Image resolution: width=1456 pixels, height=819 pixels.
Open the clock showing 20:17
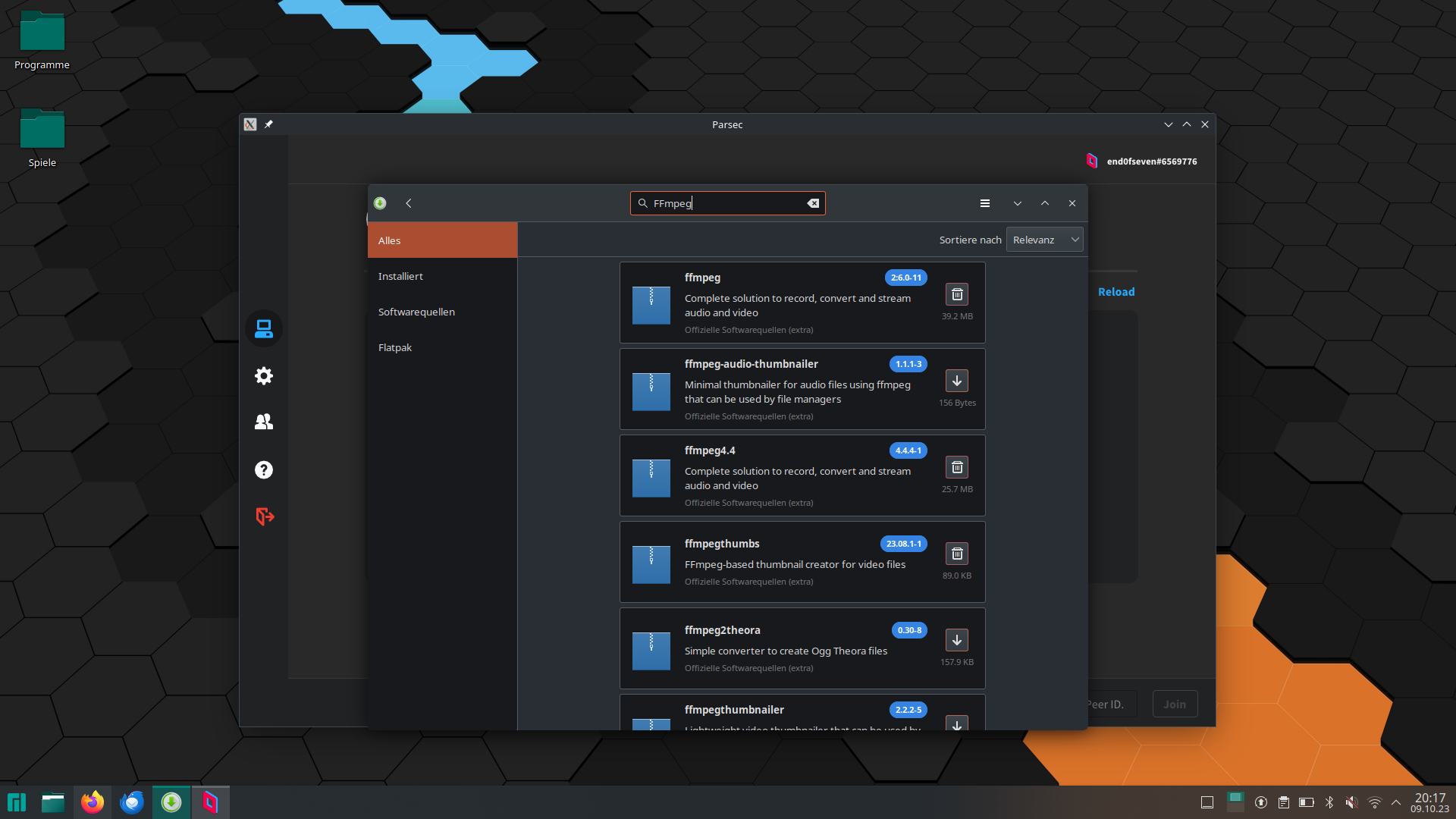point(1429,802)
